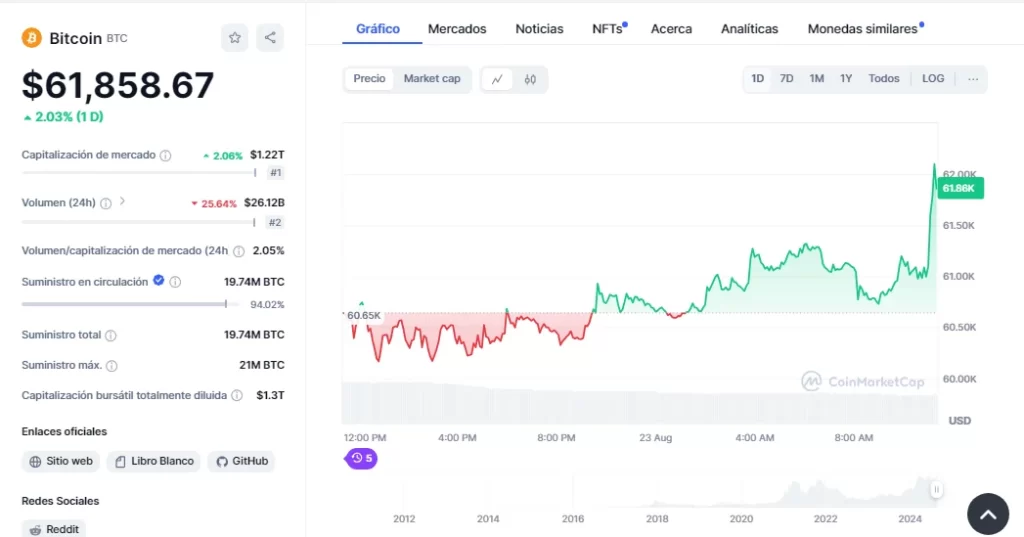The height and width of the screenshot is (537, 1024).
Task: Open the three-dots chart options menu
Action: (x=972, y=79)
